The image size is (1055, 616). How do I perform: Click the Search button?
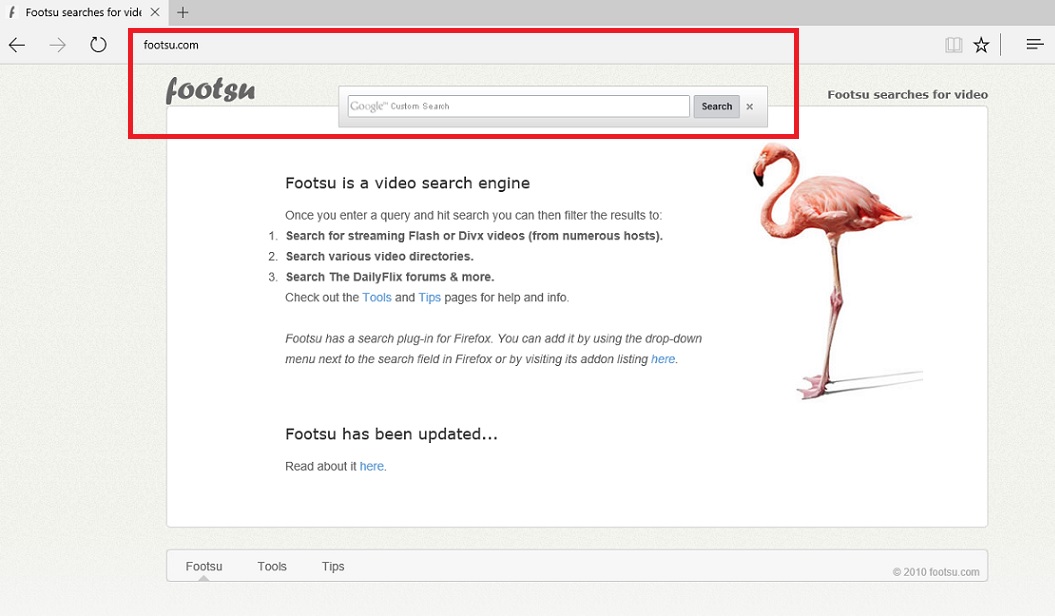(x=716, y=106)
